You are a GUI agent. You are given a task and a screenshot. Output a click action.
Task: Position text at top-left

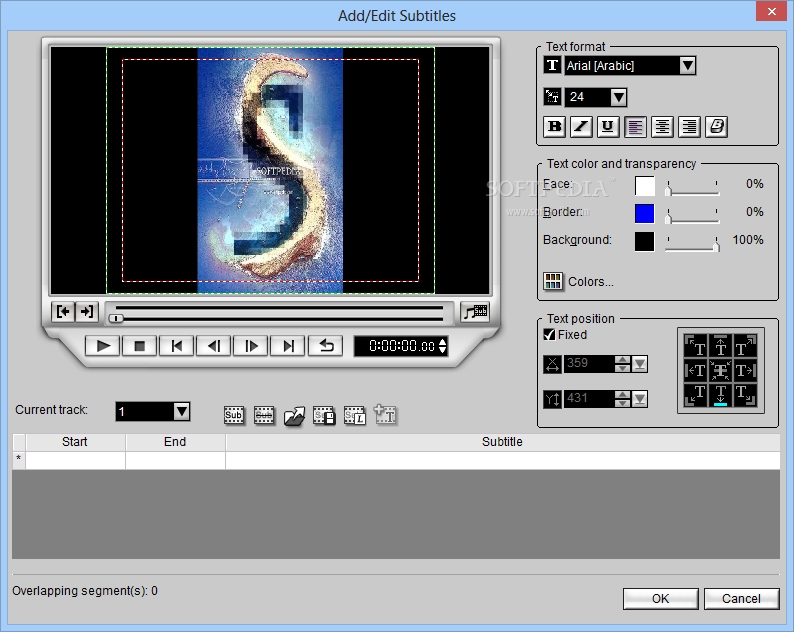point(696,346)
